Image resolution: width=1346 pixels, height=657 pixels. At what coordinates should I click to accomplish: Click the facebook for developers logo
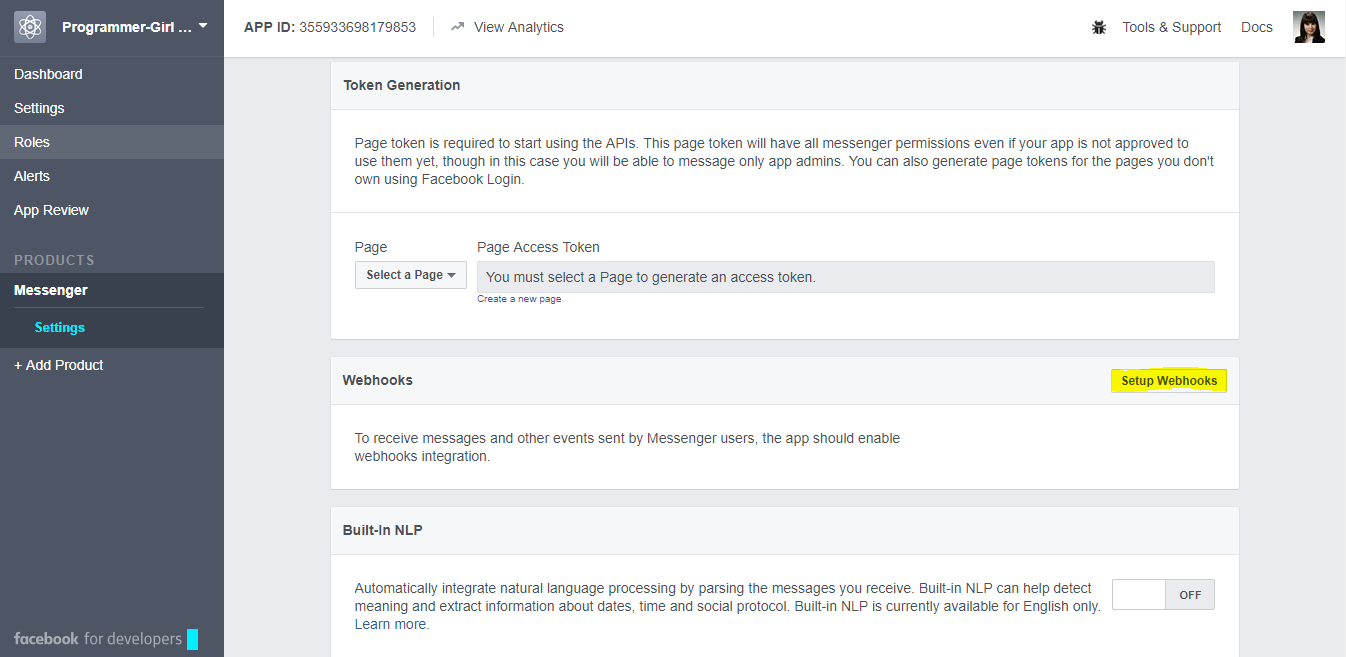point(98,639)
